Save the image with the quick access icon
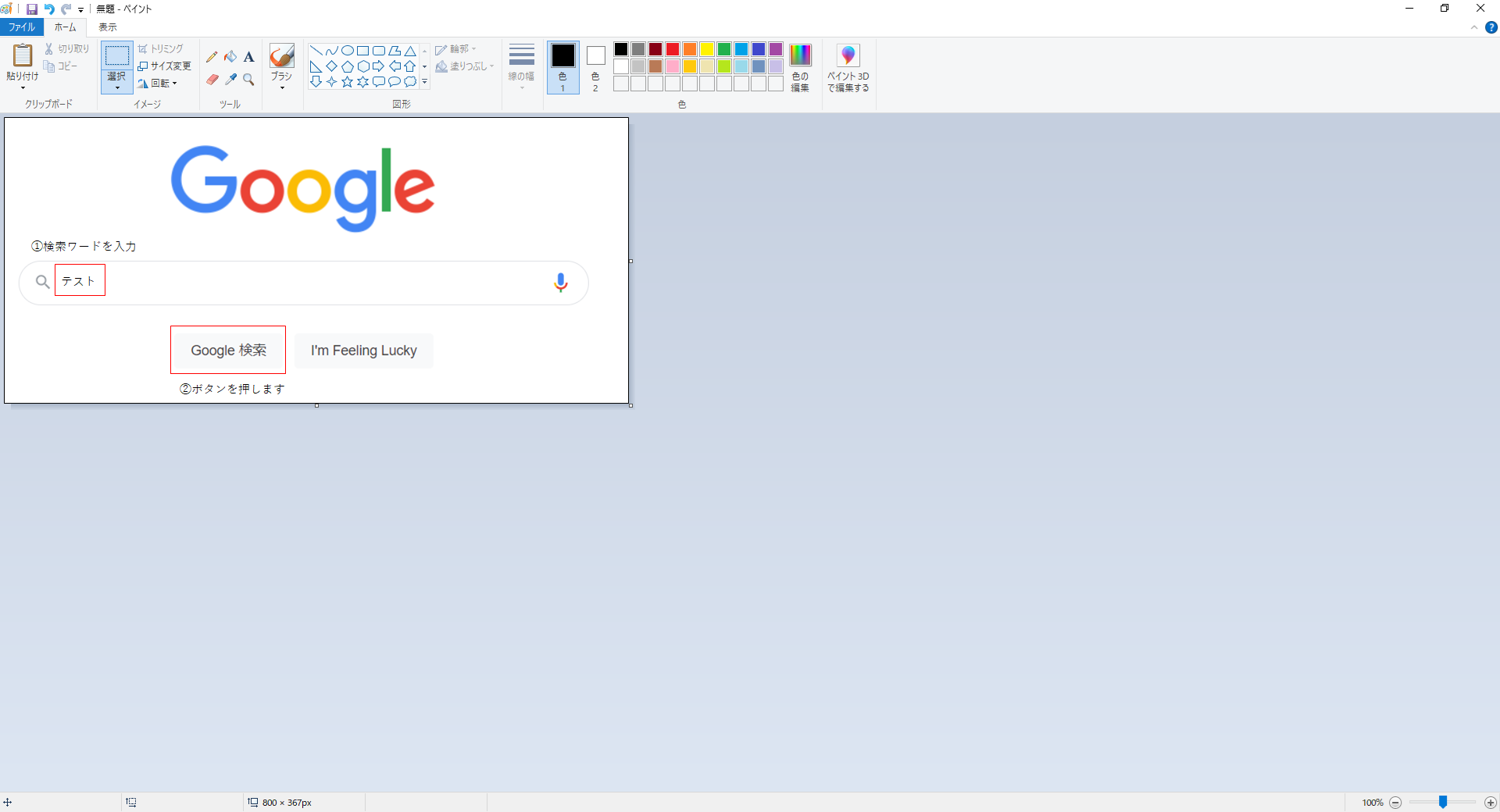 [32, 9]
